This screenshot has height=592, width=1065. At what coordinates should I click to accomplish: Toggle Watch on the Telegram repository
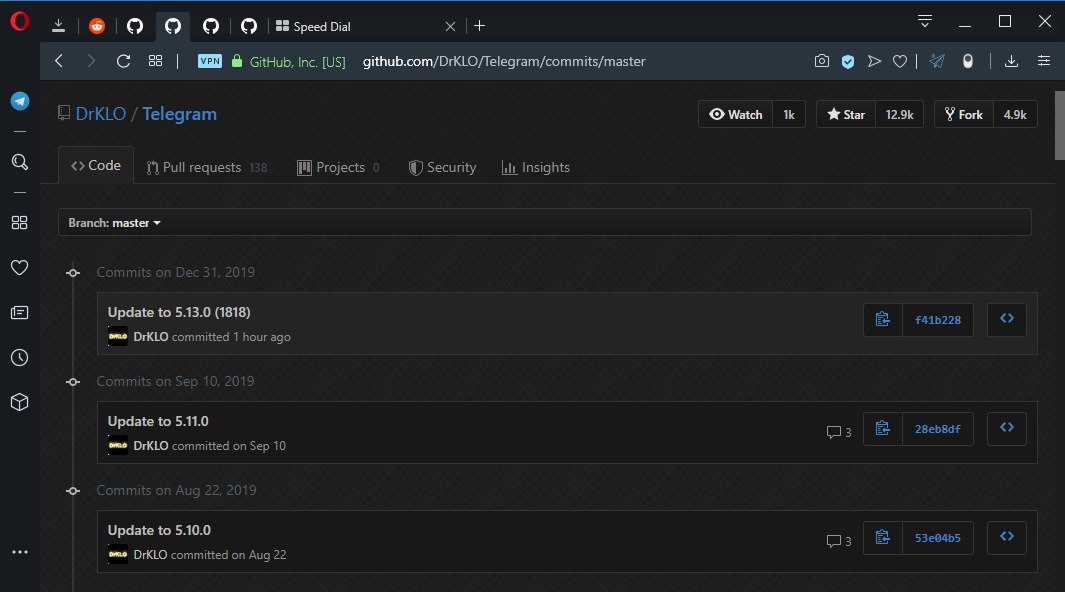[736, 114]
